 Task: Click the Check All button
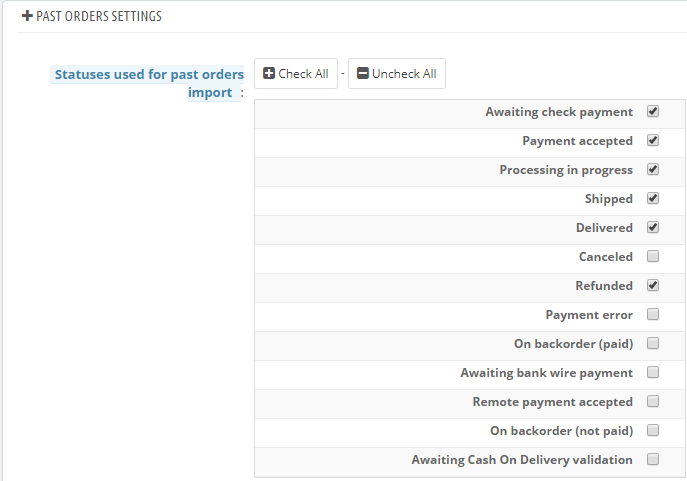click(x=296, y=74)
